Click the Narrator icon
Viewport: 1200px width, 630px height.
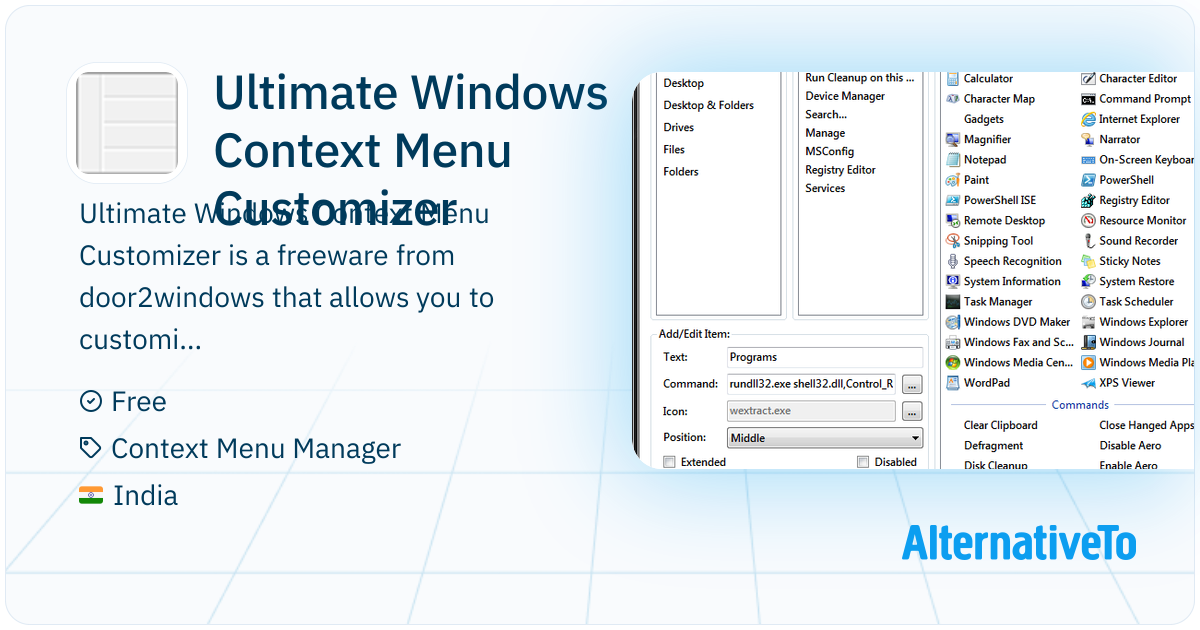tap(1089, 140)
